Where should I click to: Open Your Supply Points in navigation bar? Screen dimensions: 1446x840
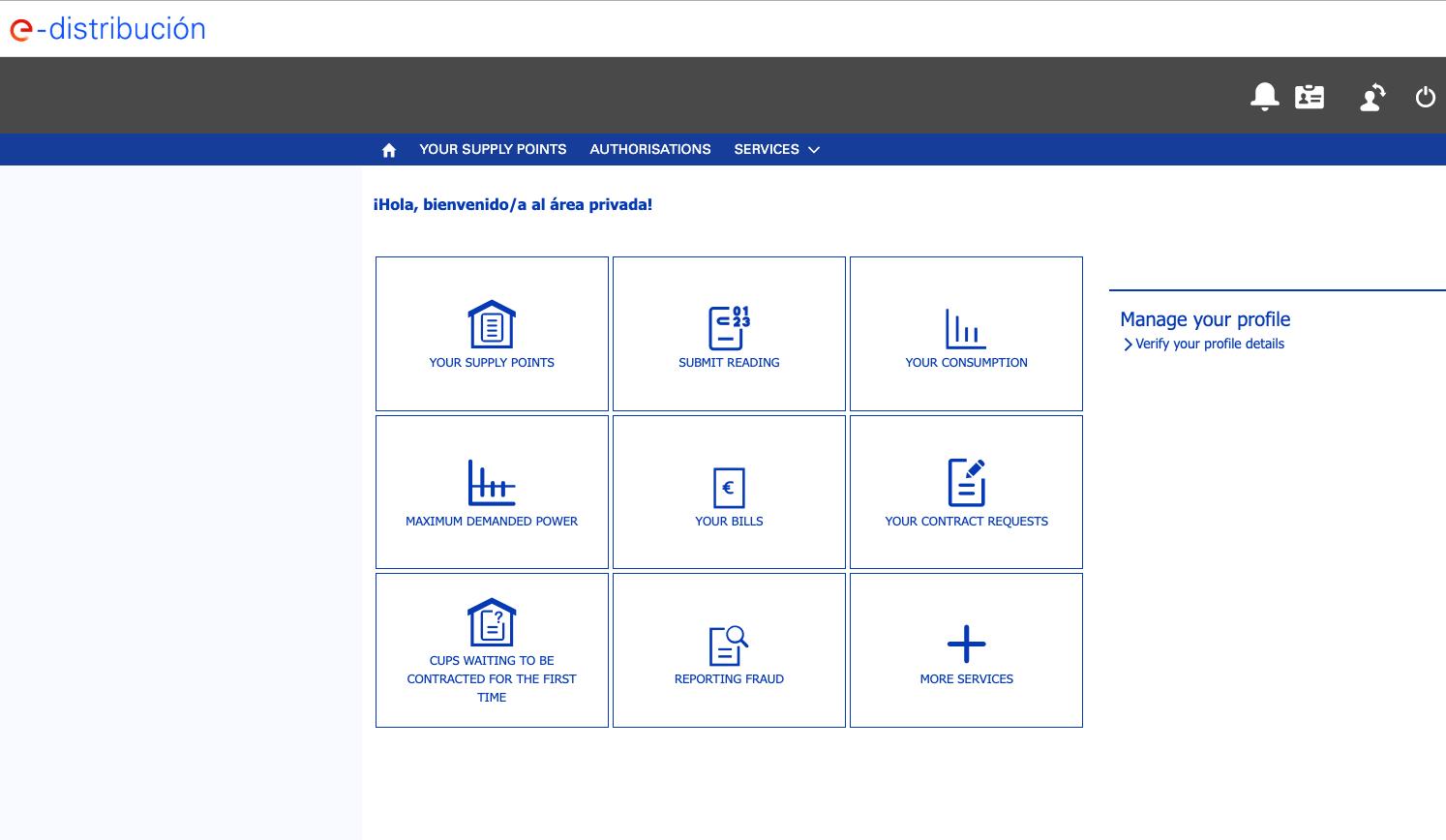point(493,149)
